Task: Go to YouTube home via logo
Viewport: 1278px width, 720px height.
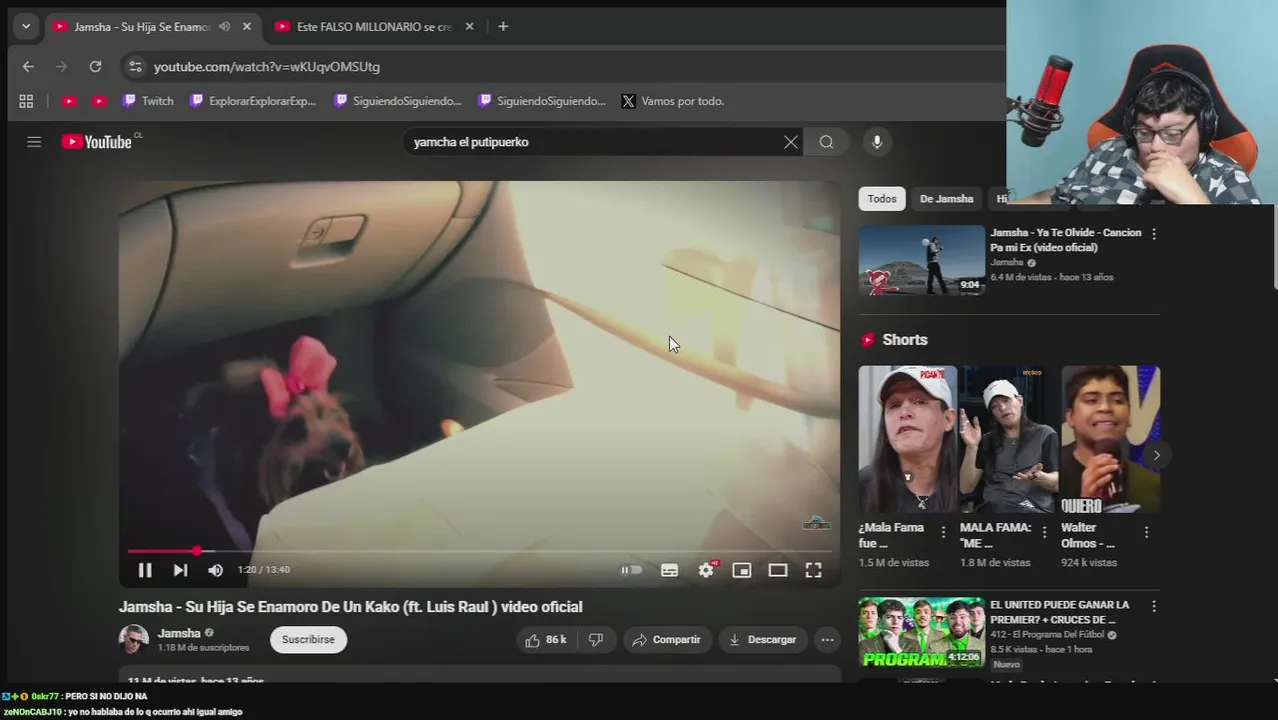Action: click(97, 142)
